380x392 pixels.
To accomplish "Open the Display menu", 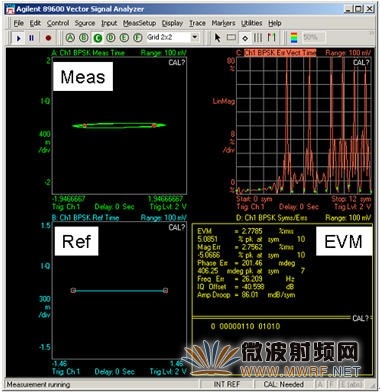I will click(x=172, y=23).
